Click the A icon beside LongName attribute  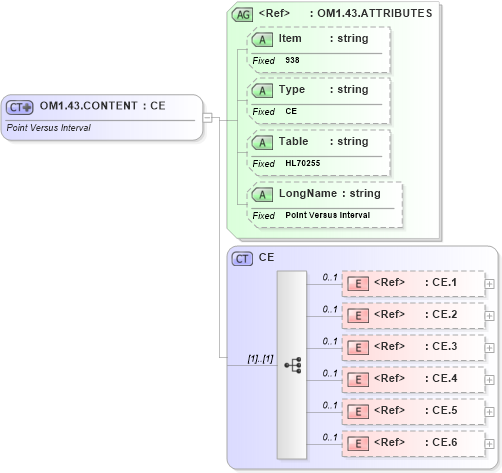pos(262,195)
